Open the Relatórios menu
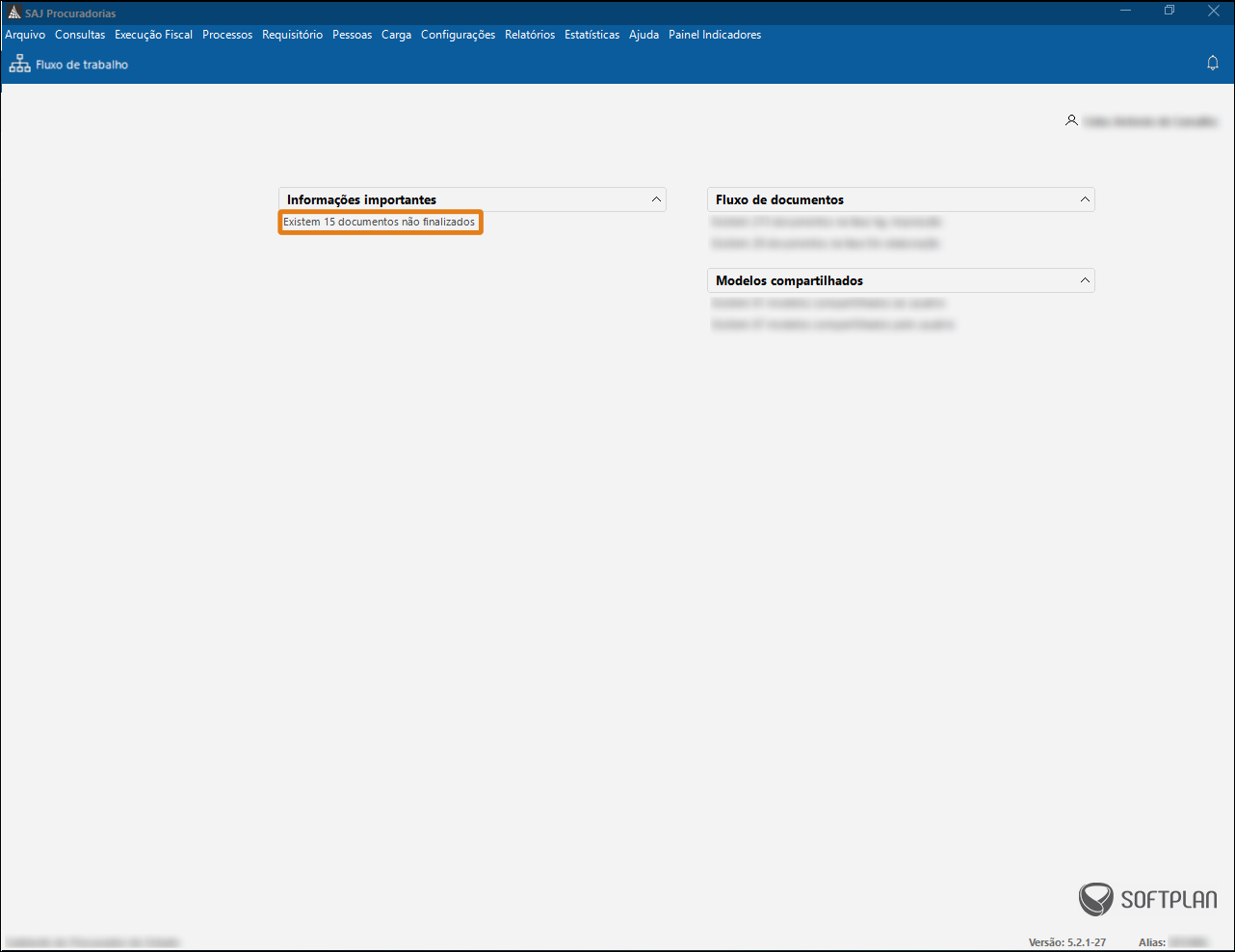 pyautogui.click(x=530, y=35)
